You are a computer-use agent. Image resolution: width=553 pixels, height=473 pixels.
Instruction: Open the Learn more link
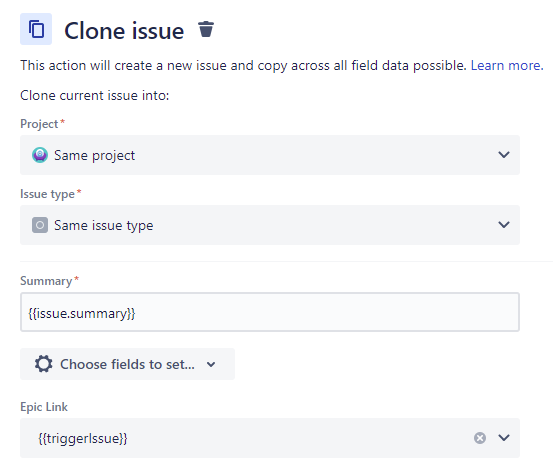pos(507,66)
